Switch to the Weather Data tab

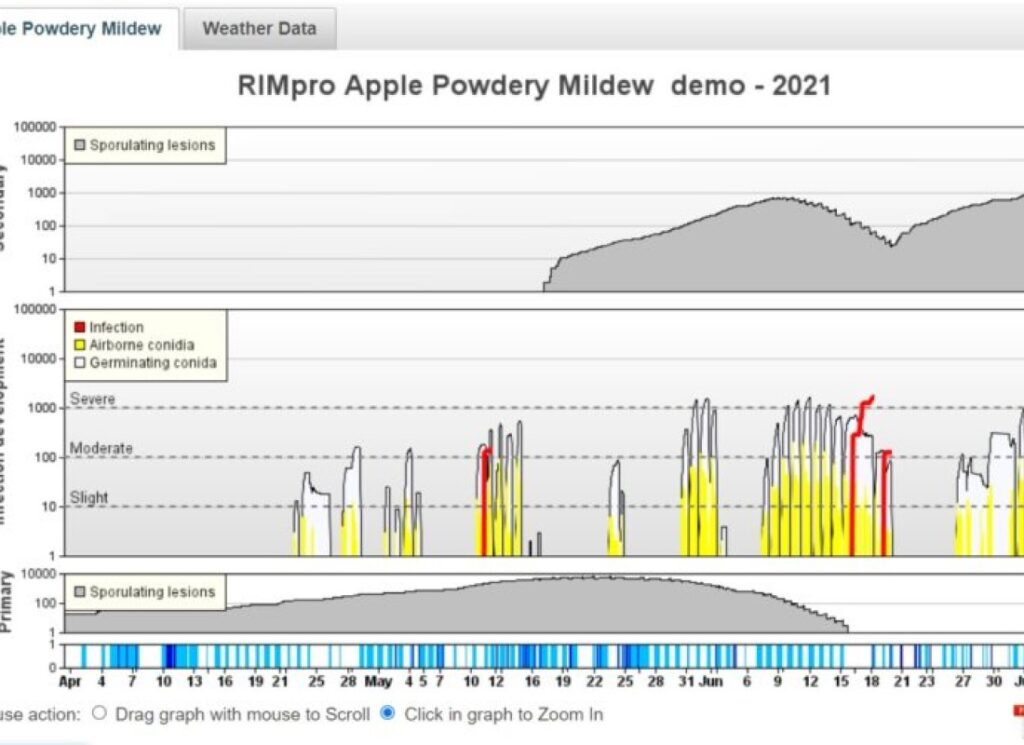259,29
